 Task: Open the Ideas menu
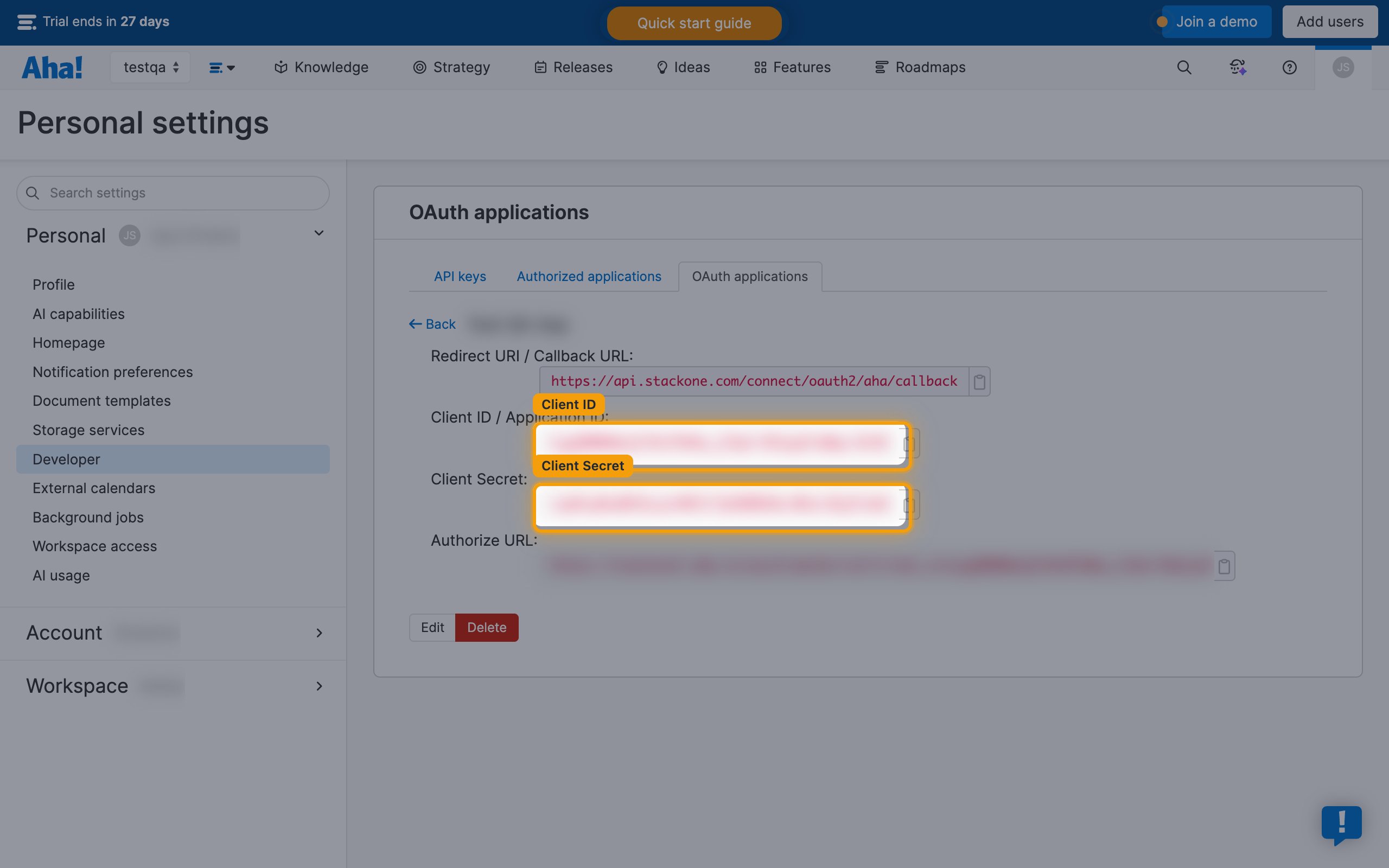point(683,67)
